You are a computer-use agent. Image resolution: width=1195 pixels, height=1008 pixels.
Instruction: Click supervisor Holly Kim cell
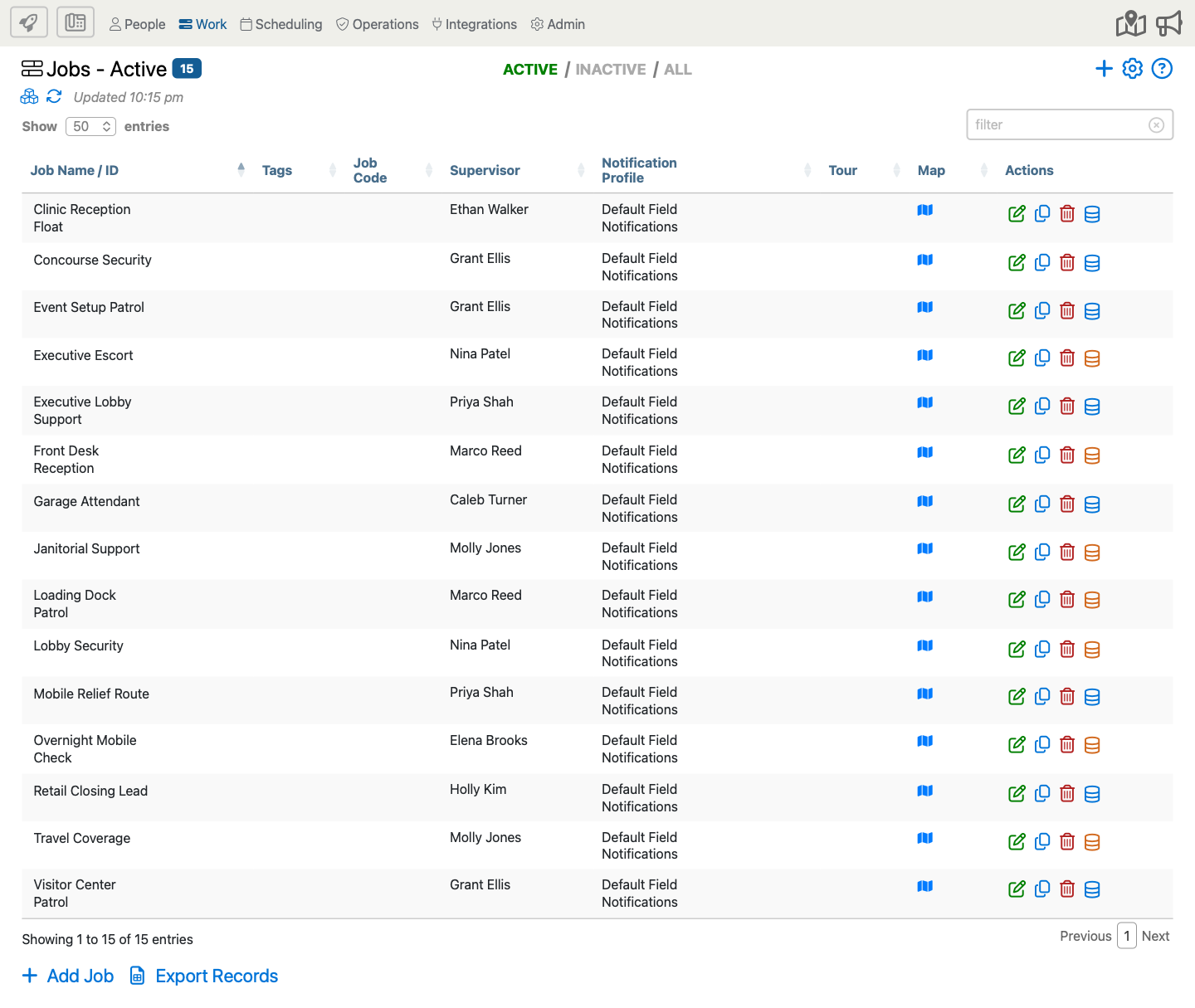[478, 789]
